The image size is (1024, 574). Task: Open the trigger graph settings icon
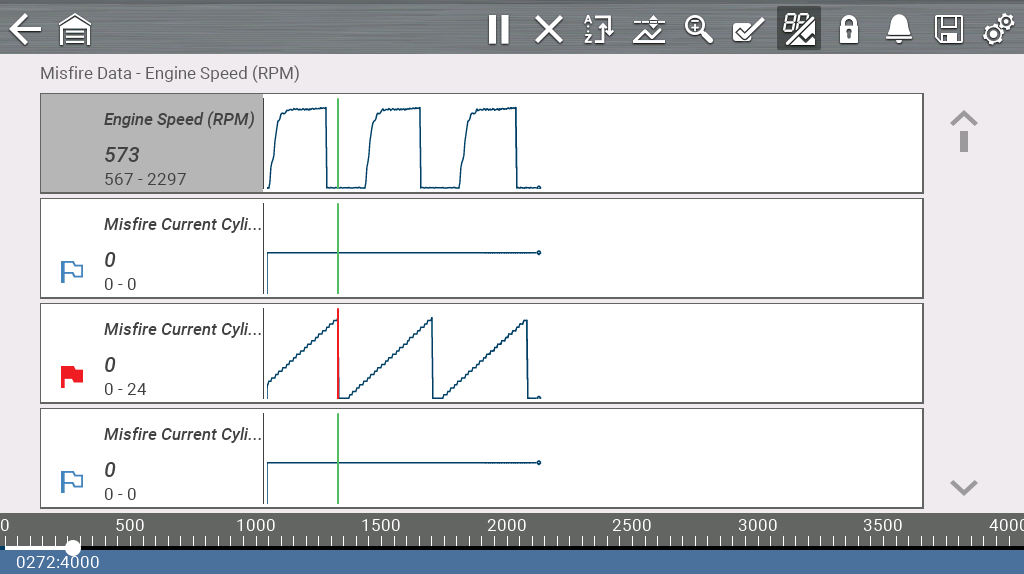tap(649, 29)
